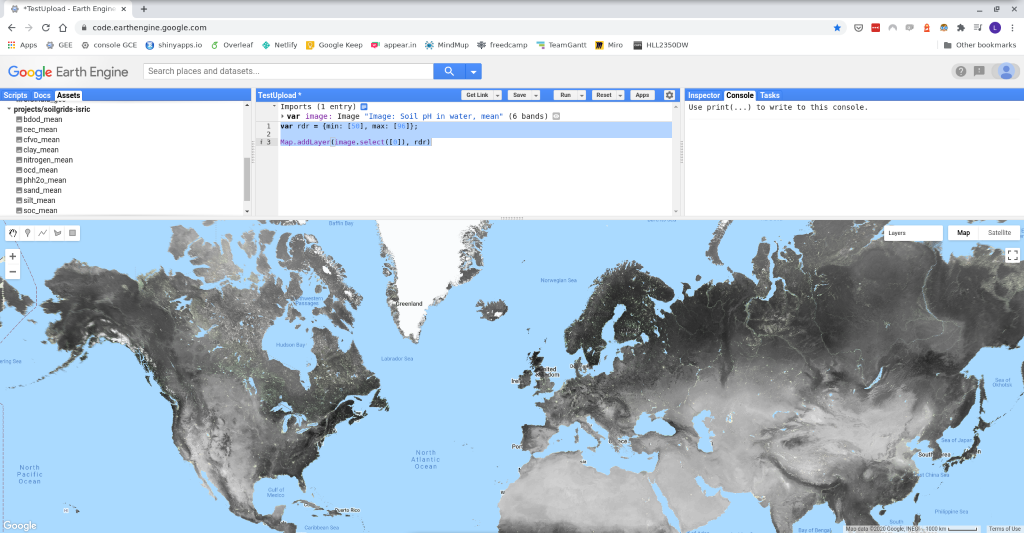The image size is (1024, 533).
Task: Open the Scripts tab
Action: coord(15,95)
